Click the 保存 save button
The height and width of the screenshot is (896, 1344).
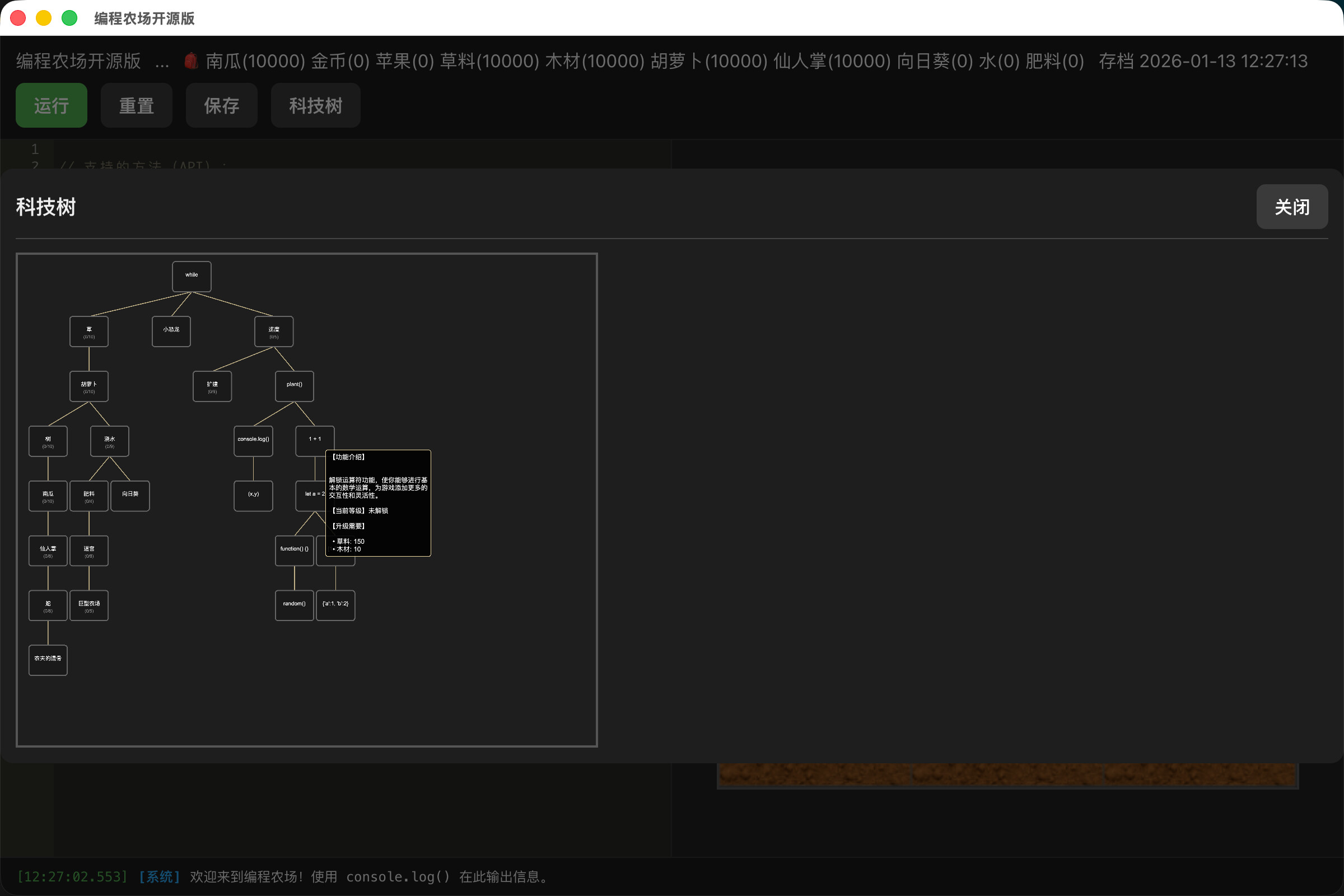click(x=221, y=105)
